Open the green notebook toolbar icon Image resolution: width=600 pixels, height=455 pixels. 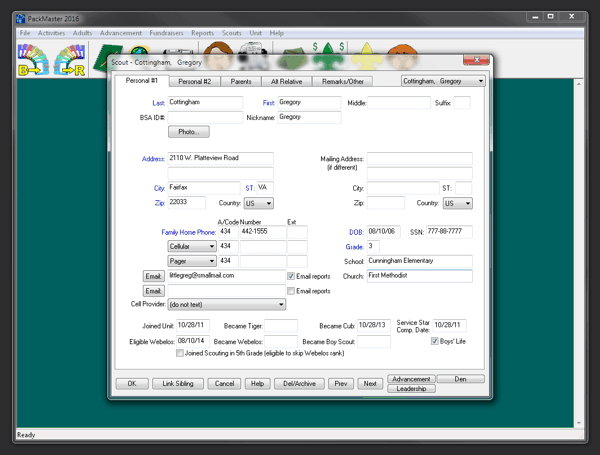tap(108, 57)
